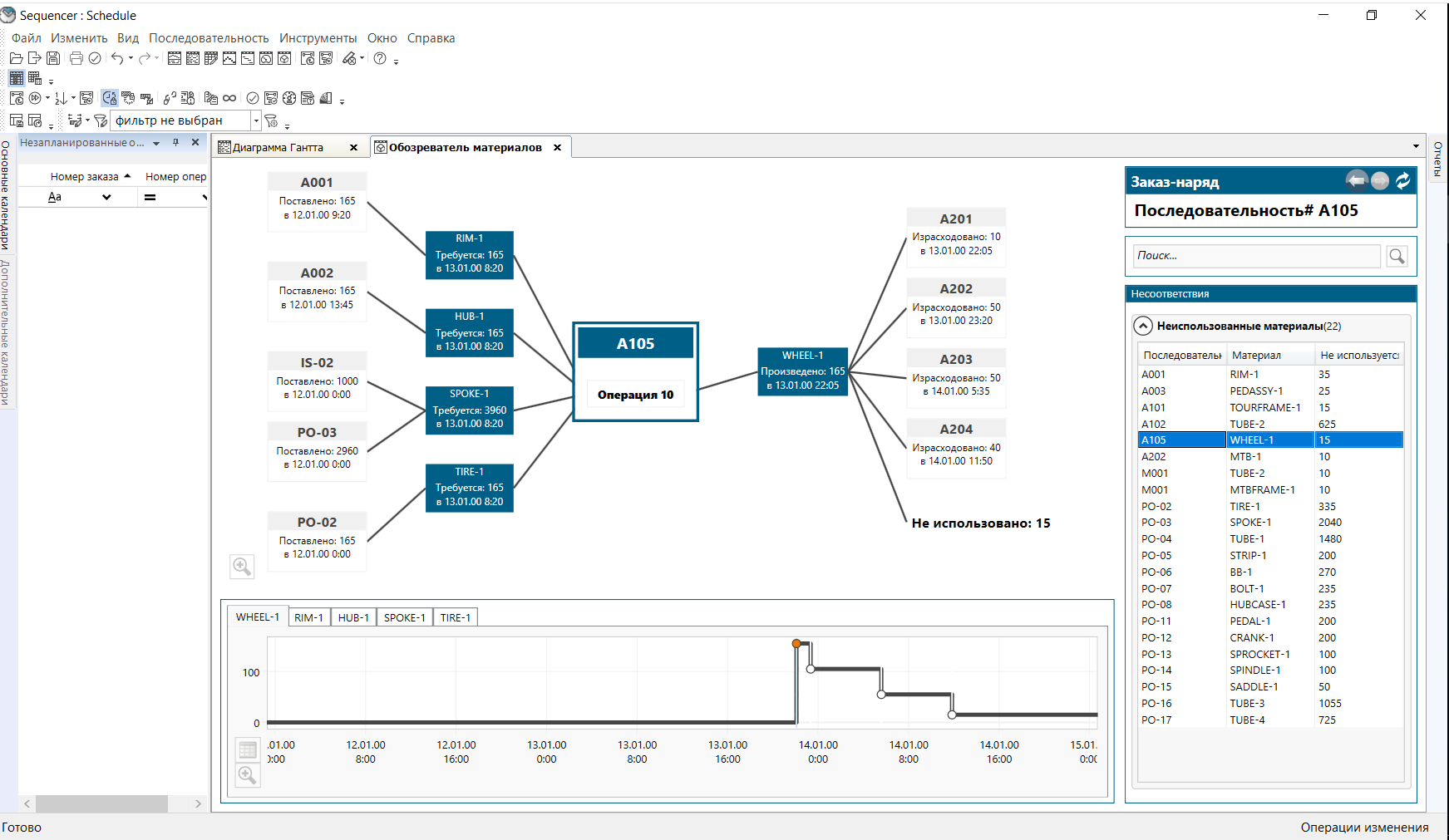The width and height of the screenshot is (1449, 840).
Task: Toggle the highlighted table grid view button
Action: (x=17, y=78)
